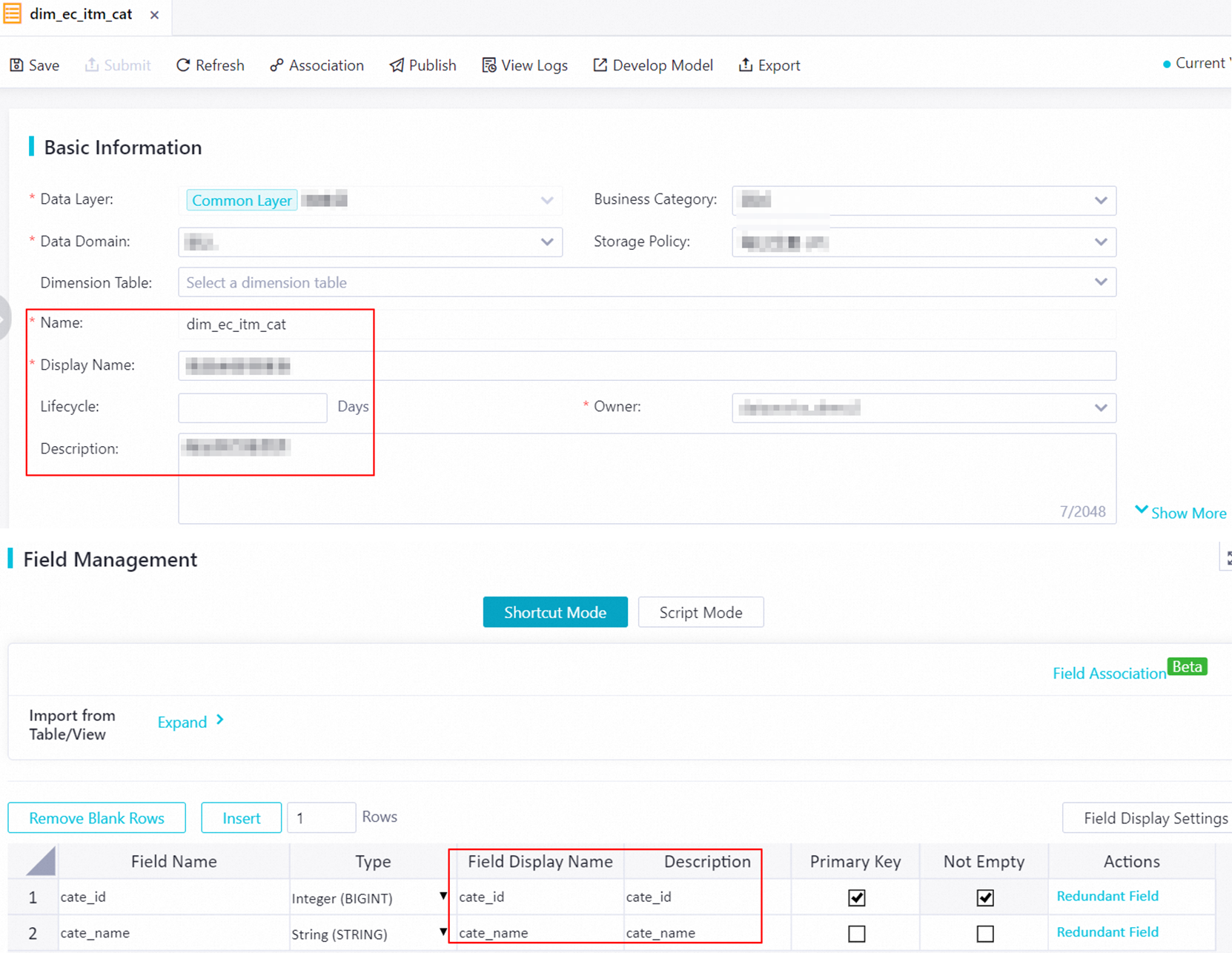
Task: Expand Show More basic information
Action: coord(1181,513)
